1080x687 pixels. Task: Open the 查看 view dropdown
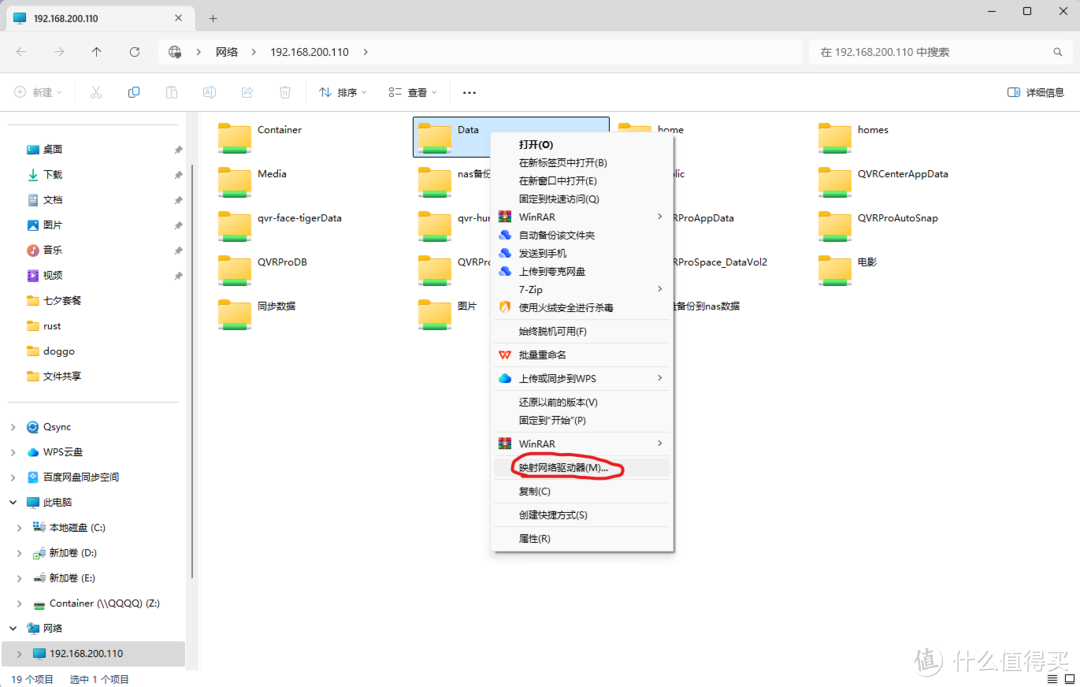tap(413, 92)
